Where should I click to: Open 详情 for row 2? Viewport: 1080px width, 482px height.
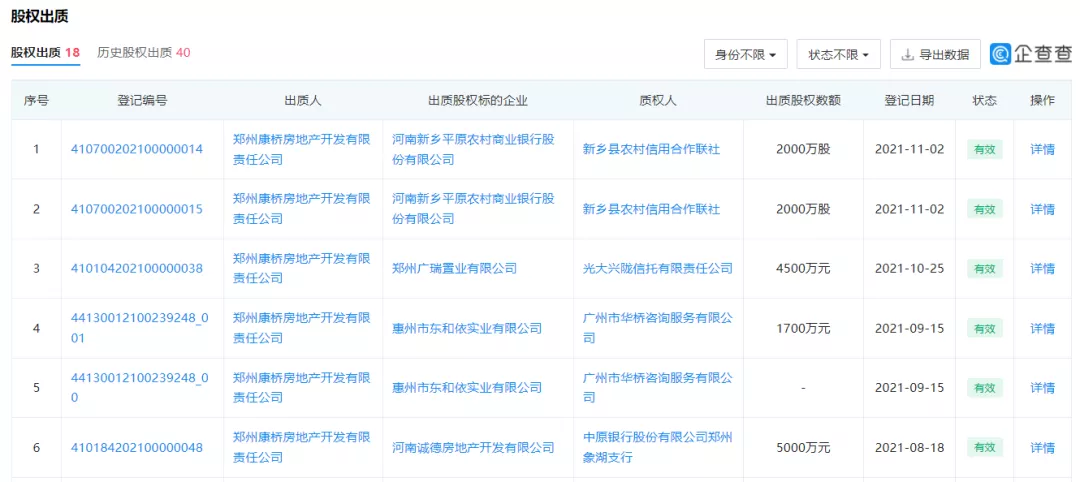(x=1042, y=209)
